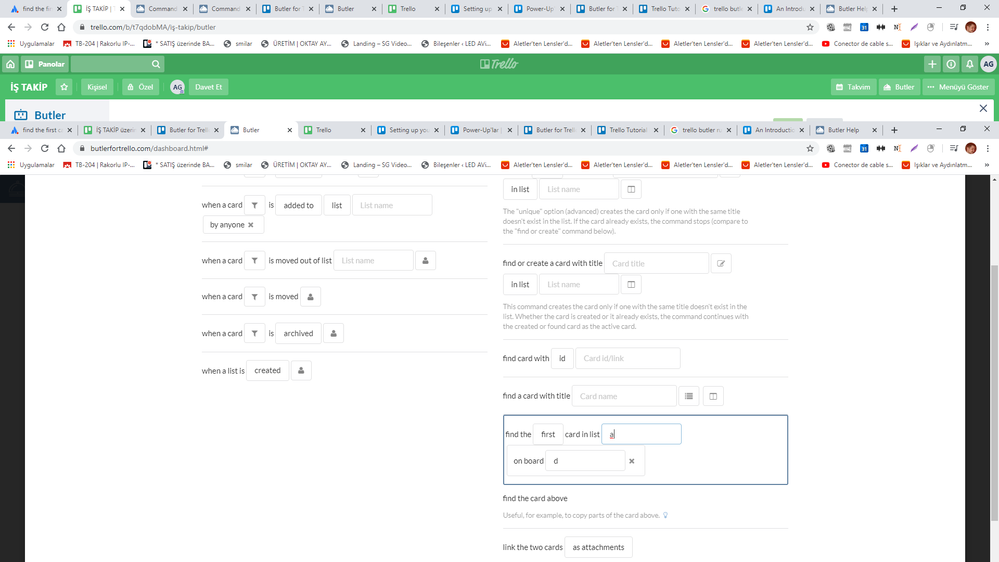The image size is (999, 562).
Task: Click List name field for moved out of list
Action: coord(373,261)
